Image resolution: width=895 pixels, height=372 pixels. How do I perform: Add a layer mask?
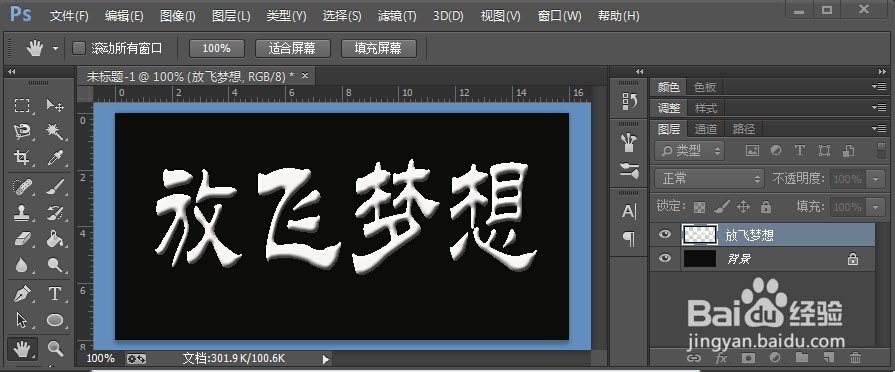(x=748, y=358)
